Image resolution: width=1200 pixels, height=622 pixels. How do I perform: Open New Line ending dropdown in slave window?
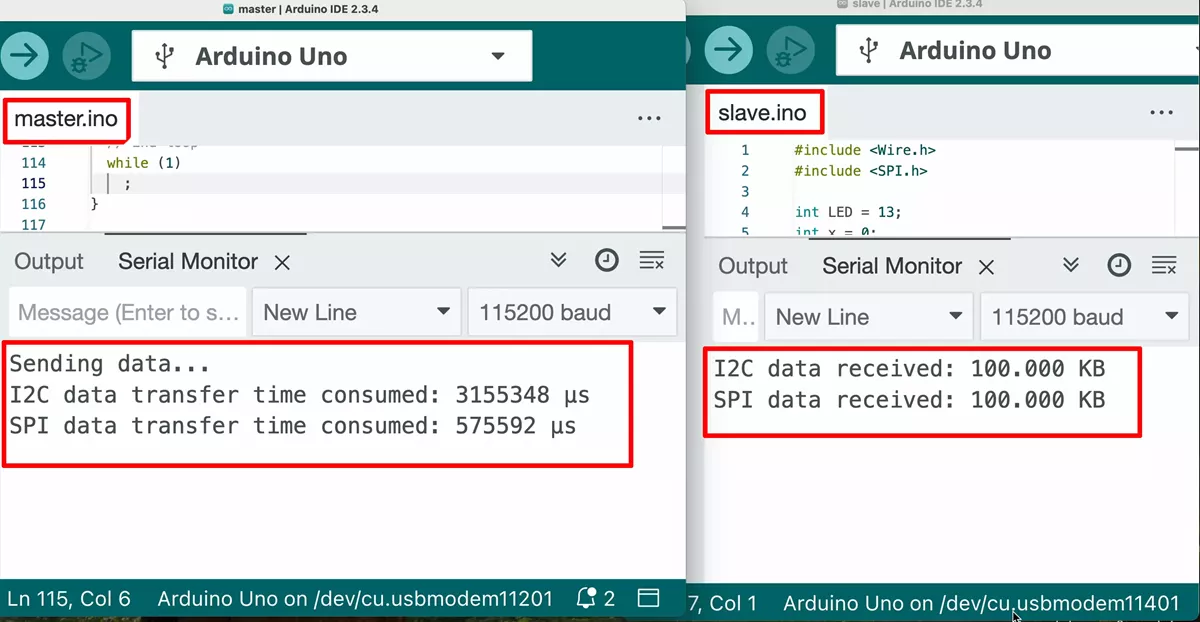(869, 317)
